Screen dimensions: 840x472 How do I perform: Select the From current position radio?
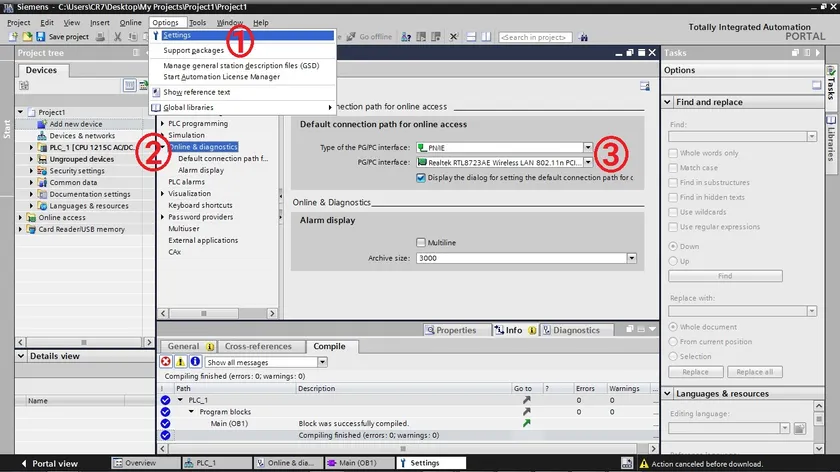pyautogui.click(x=673, y=341)
